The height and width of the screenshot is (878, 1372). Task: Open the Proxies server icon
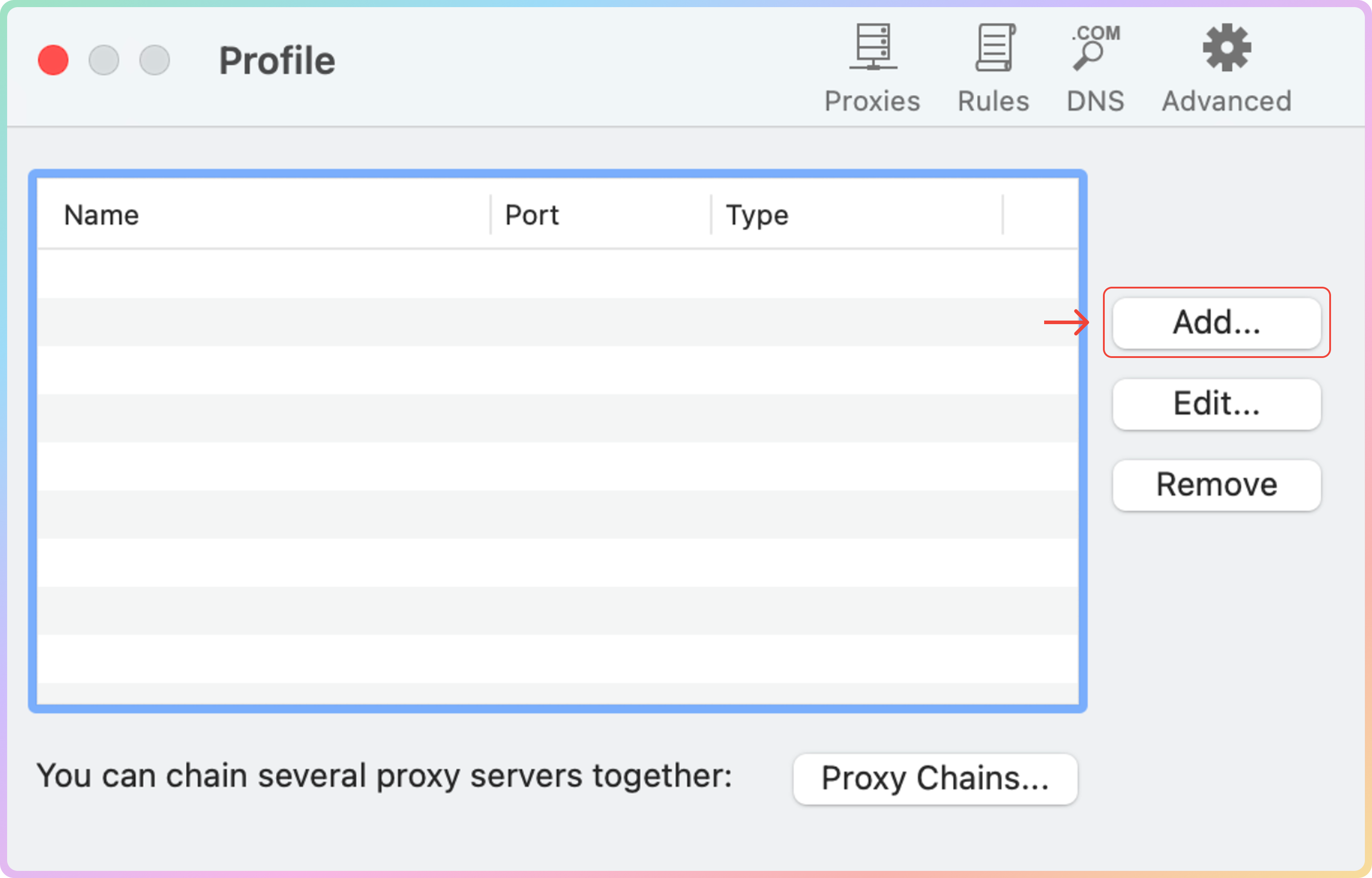873,47
